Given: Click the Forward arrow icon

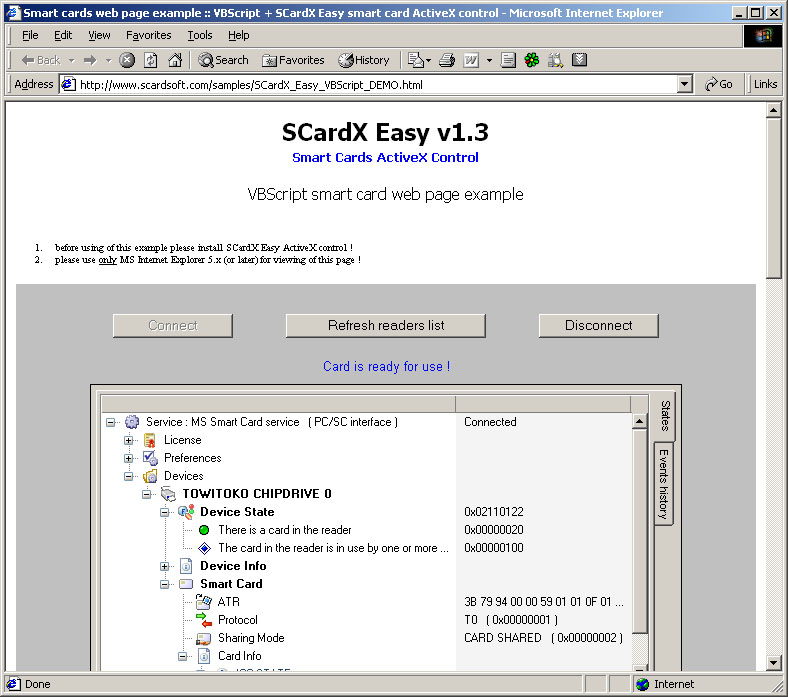Looking at the screenshot, I should [x=90, y=60].
